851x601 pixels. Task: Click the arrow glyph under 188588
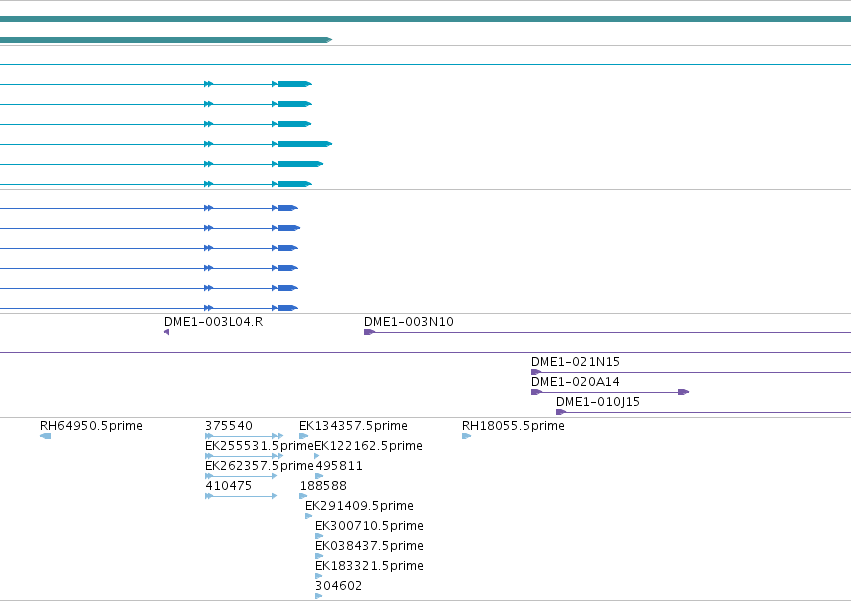point(303,496)
